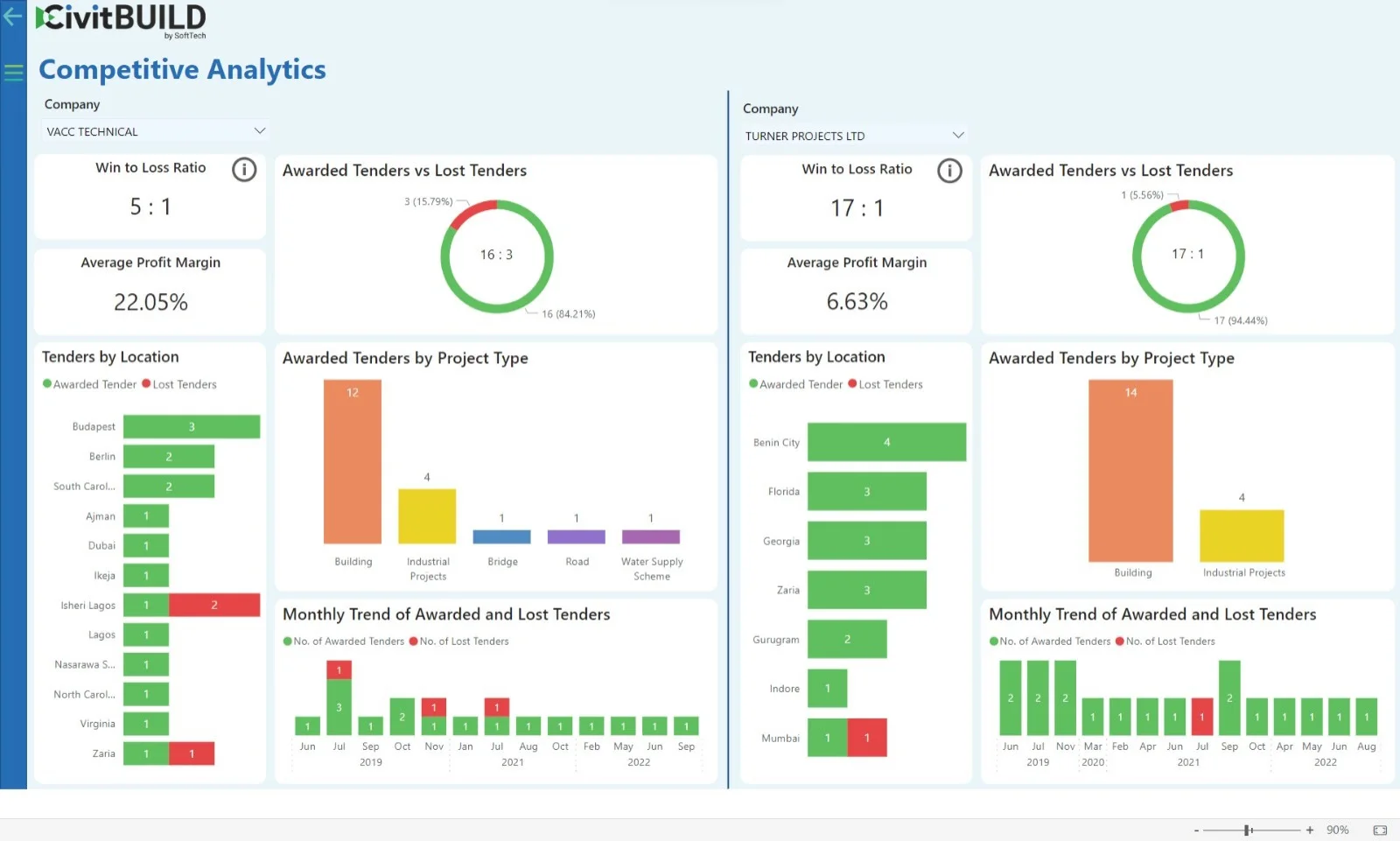Open the hamburger menu in the left sidebar
1400x841 pixels.
[13, 73]
